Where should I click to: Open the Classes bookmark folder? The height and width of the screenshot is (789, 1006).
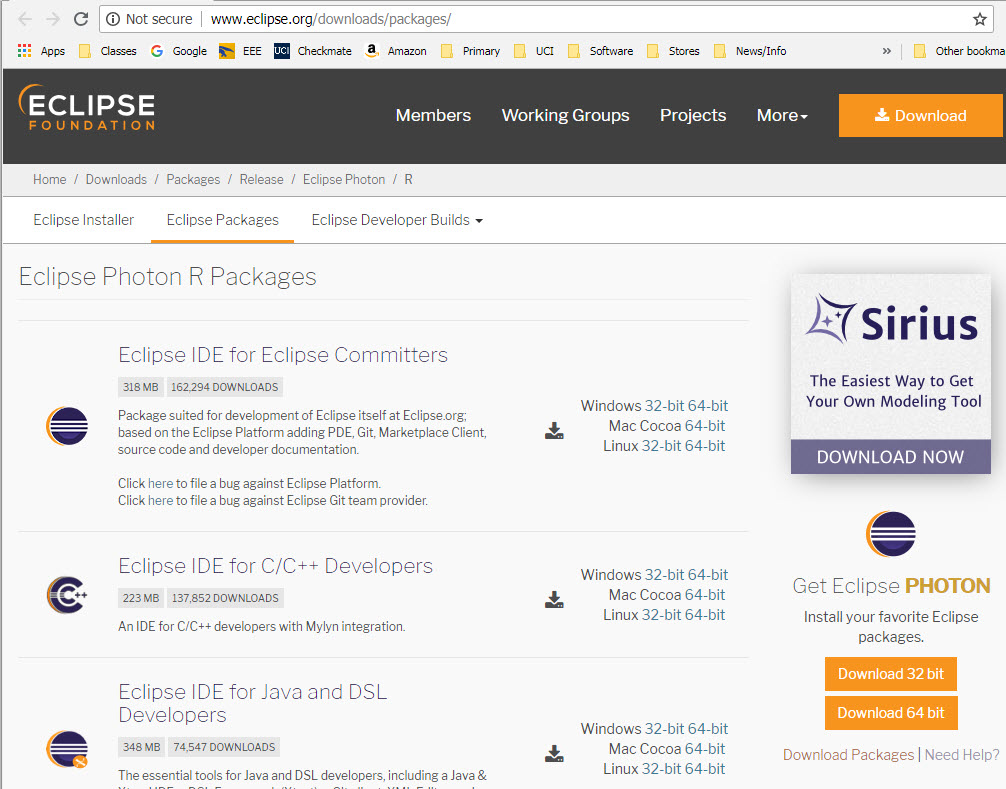click(x=107, y=51)
